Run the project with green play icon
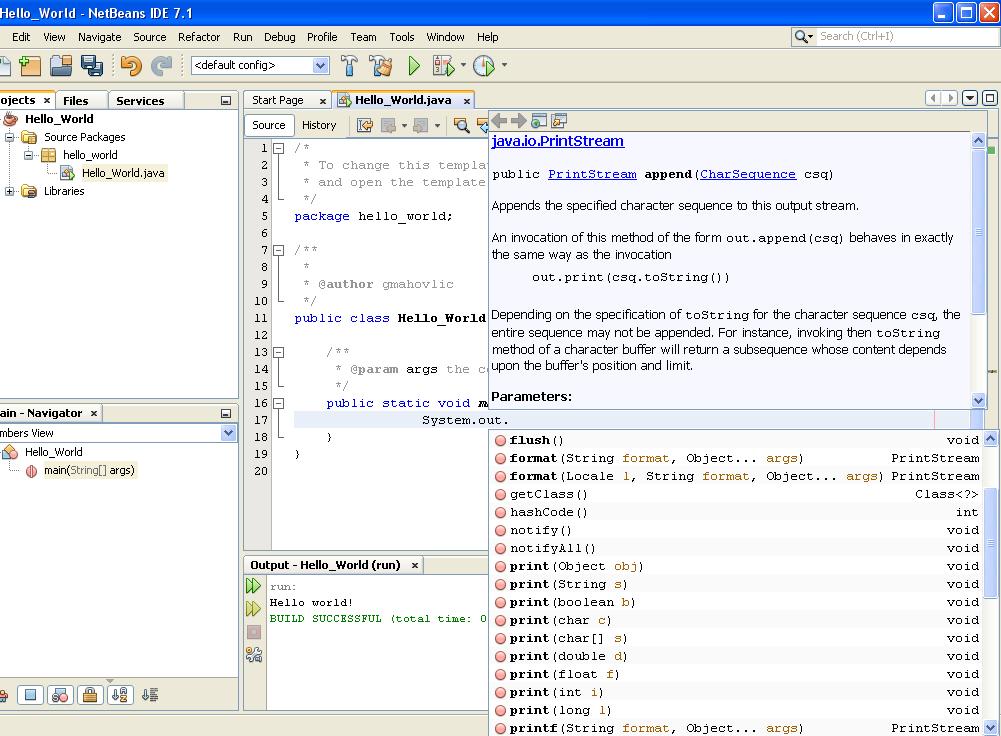 (x=414, y=66)
